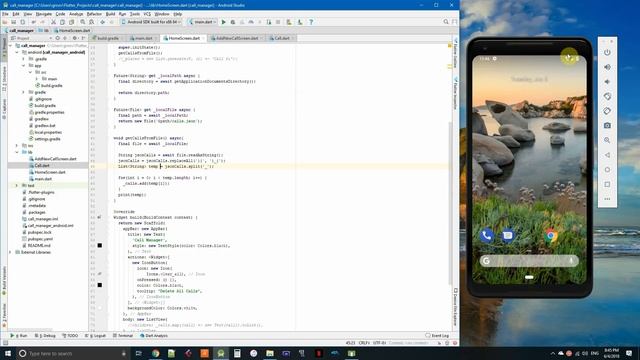Open the Calculator from the Windows taskbar
The image size is (640, 360).
pyautogui.click(x=237, y=353)
